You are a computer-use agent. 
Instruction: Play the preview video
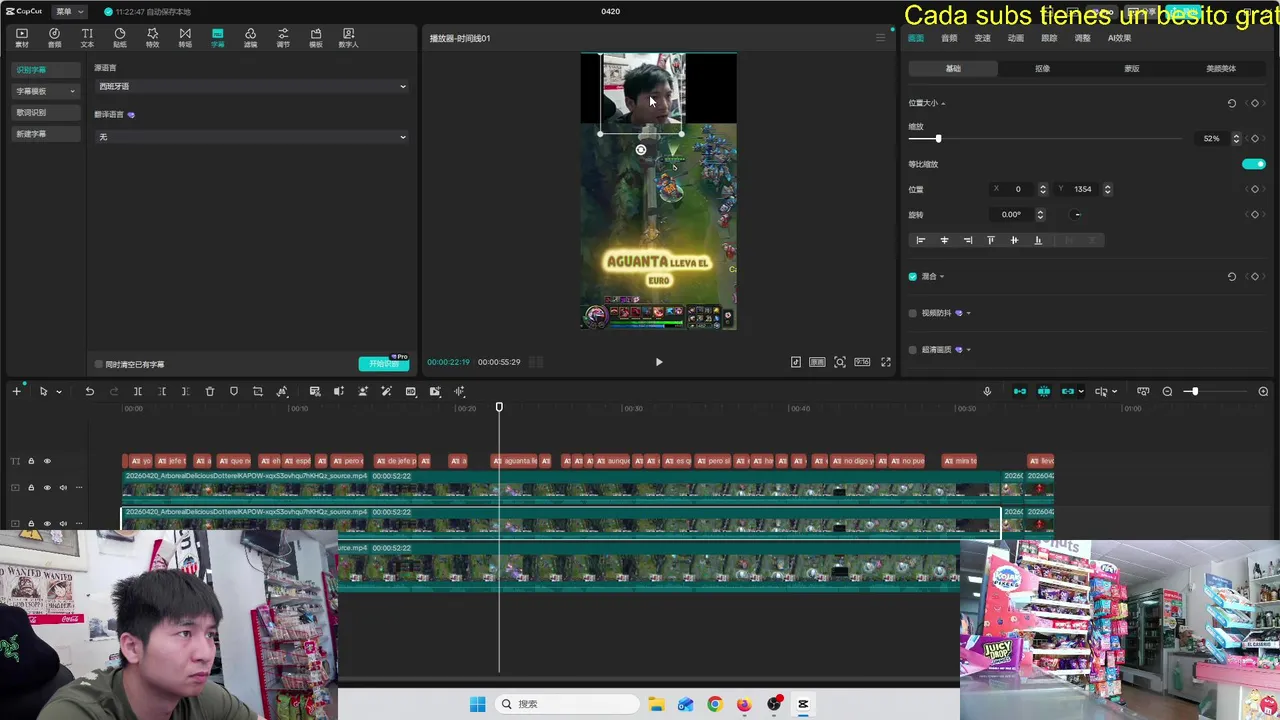coord(658,362)
